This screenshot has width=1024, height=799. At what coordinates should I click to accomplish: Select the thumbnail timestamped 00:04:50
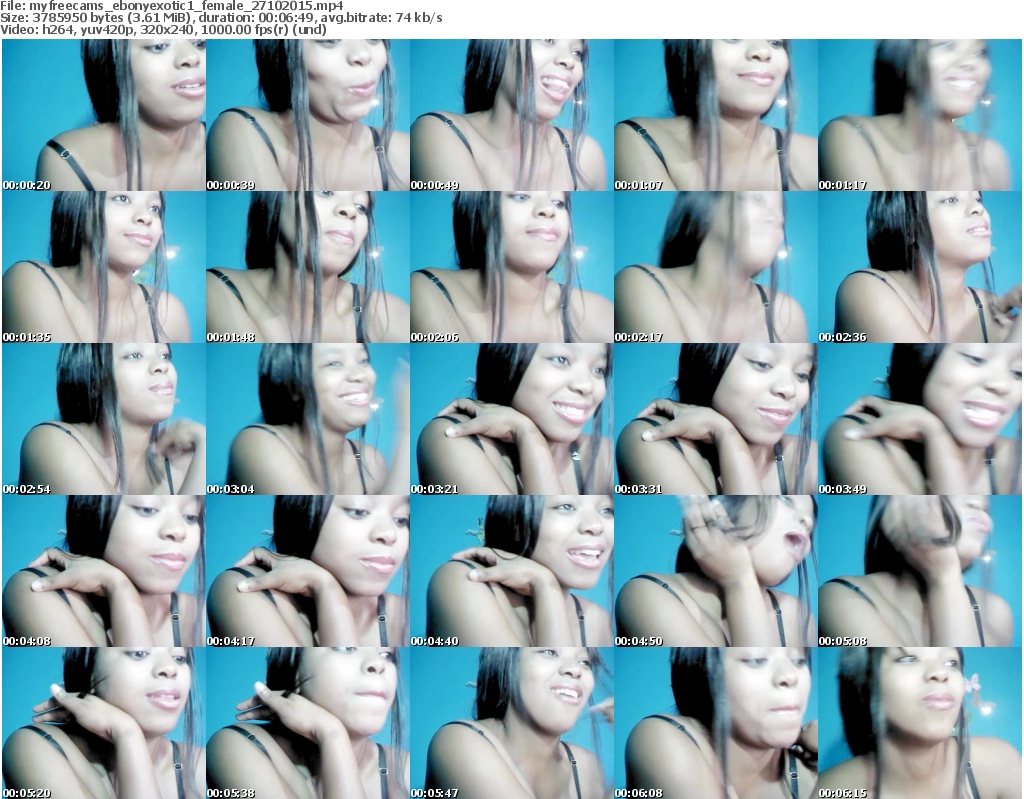(715, 571)
